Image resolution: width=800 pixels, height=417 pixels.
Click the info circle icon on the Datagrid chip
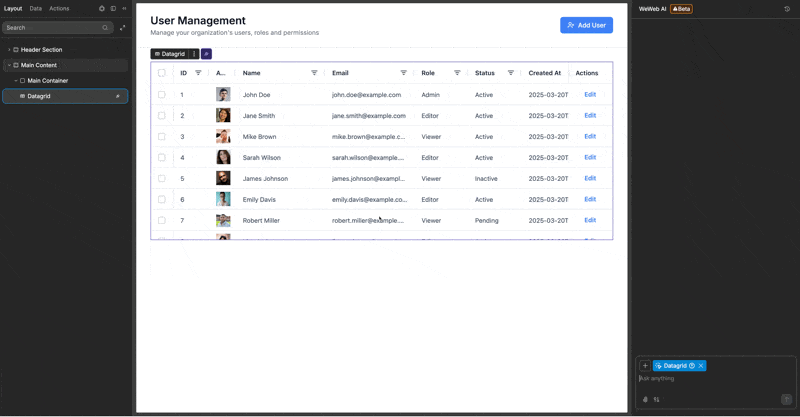692,365
